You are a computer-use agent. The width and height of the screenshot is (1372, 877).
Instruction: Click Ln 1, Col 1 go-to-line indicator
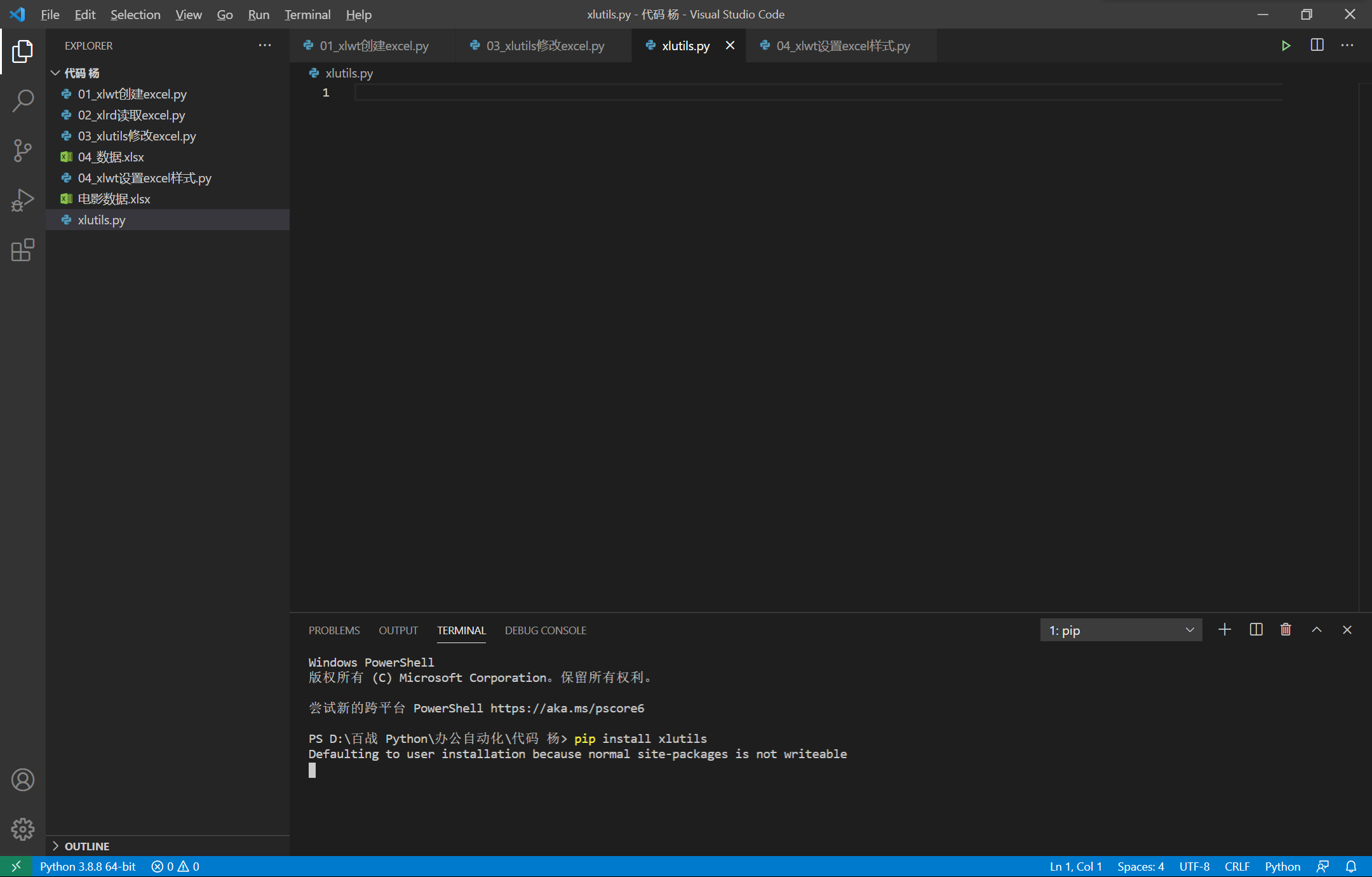pos(1075,866)
